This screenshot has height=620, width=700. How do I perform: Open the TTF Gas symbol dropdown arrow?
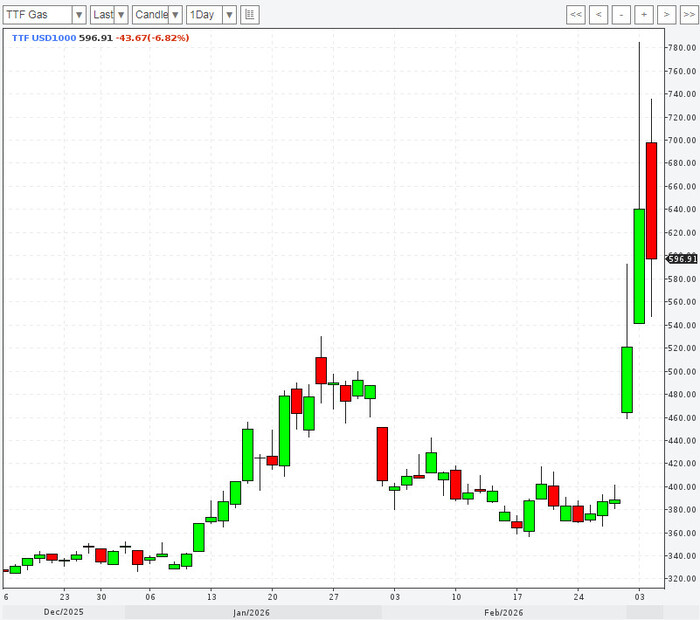78,15
